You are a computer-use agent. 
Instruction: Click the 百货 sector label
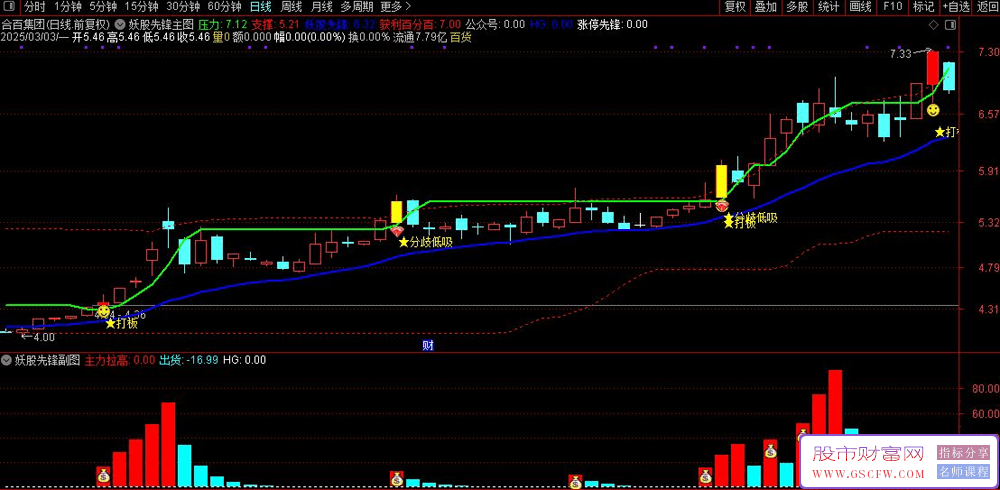pos(461,37)
